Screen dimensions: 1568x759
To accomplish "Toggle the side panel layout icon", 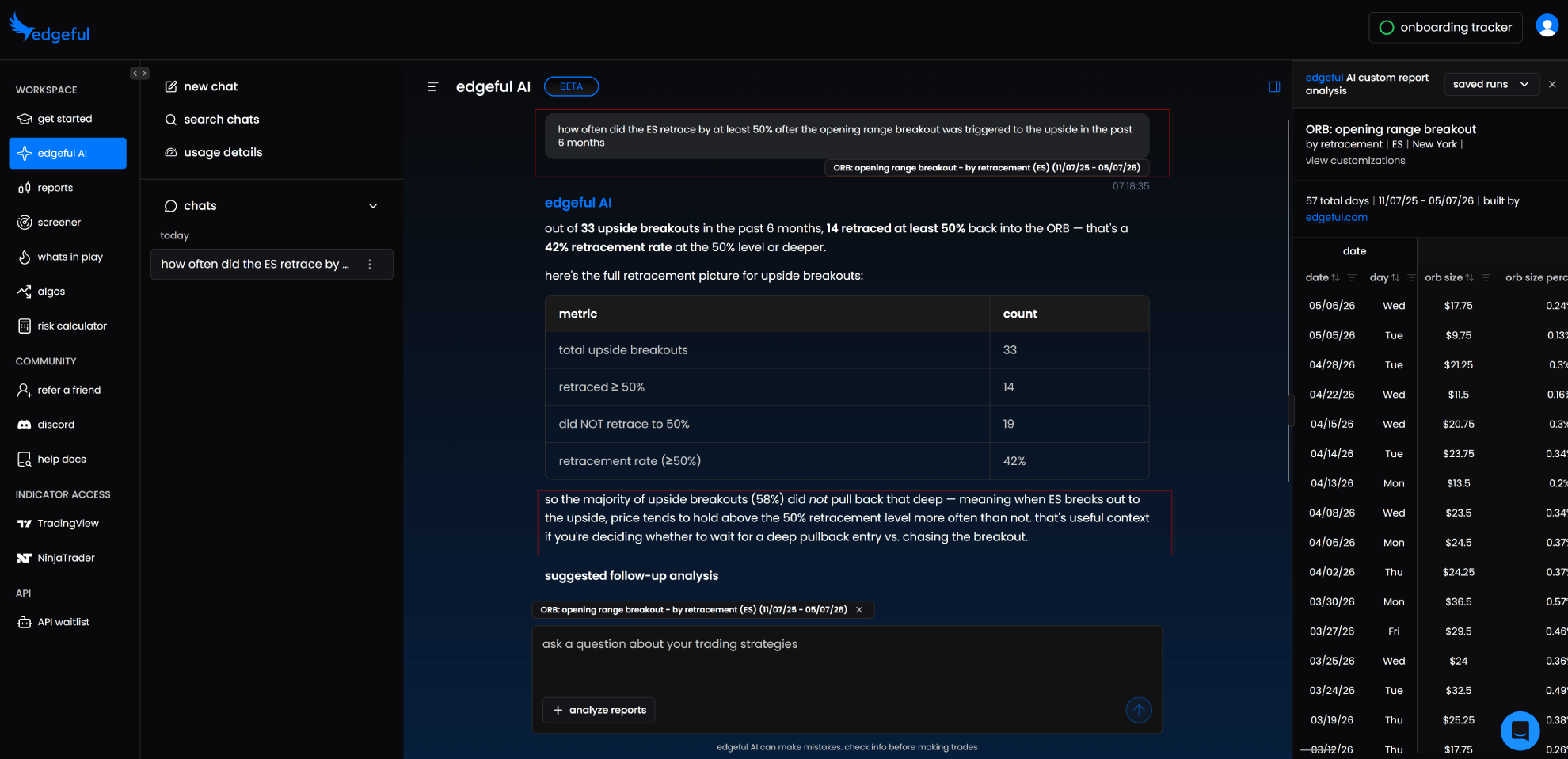I will 1274,86.
